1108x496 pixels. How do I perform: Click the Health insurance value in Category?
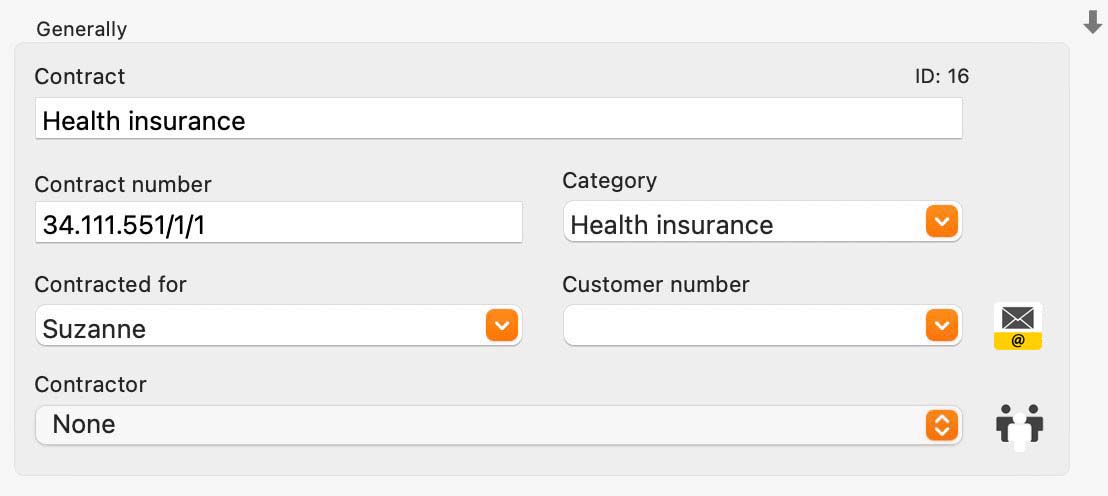(671, 225)
